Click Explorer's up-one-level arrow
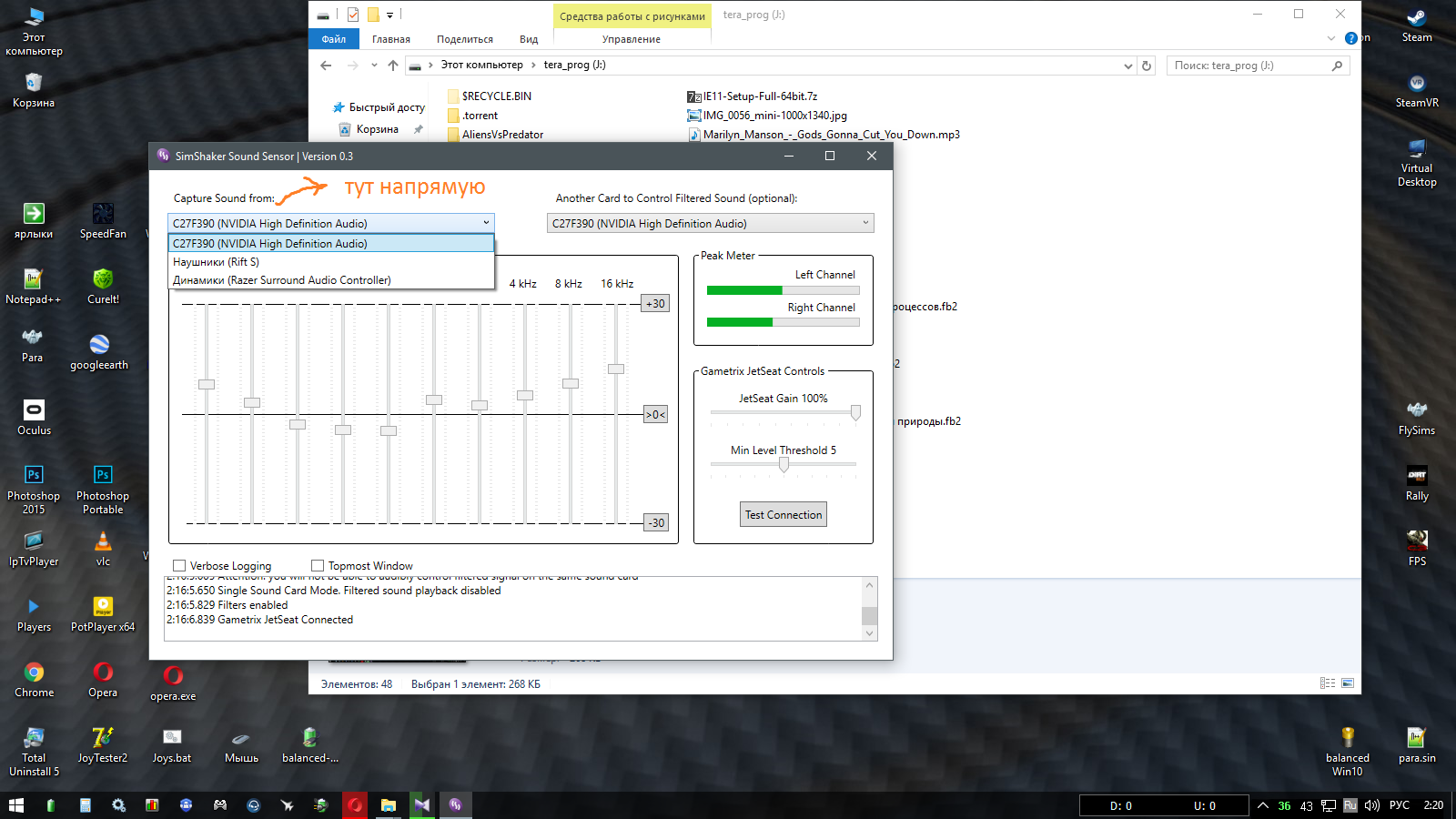The width and height of the screenshot is (1456, 819). click(x=393, y=66)
